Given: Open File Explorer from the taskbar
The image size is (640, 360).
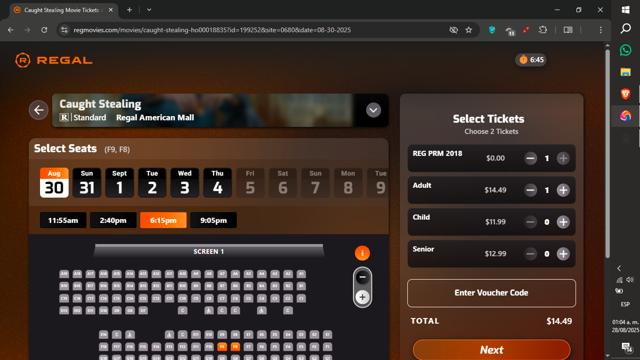Looking at the screenshot, I should click(625, 72).
